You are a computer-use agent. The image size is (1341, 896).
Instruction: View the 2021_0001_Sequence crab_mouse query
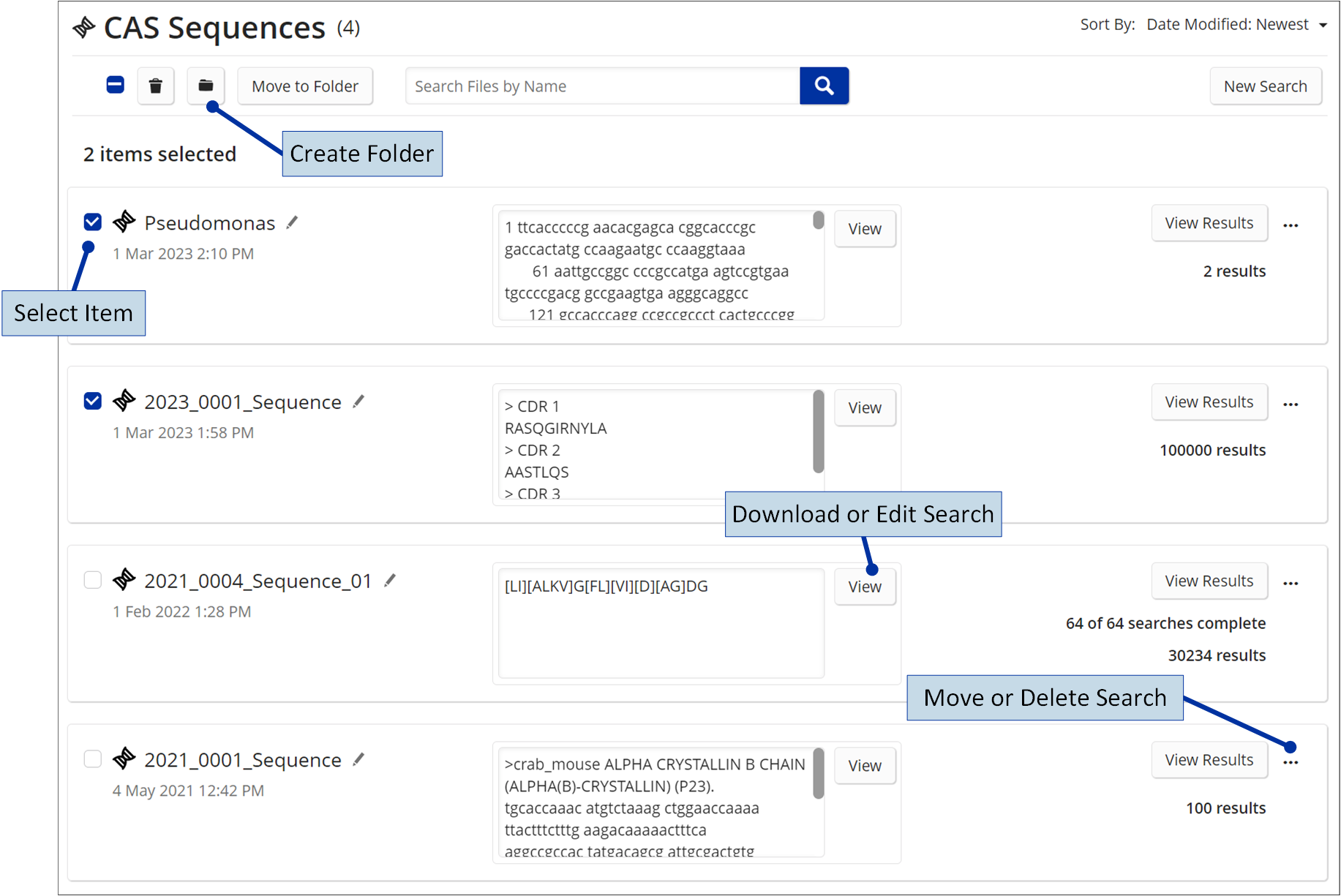point(865,766)
